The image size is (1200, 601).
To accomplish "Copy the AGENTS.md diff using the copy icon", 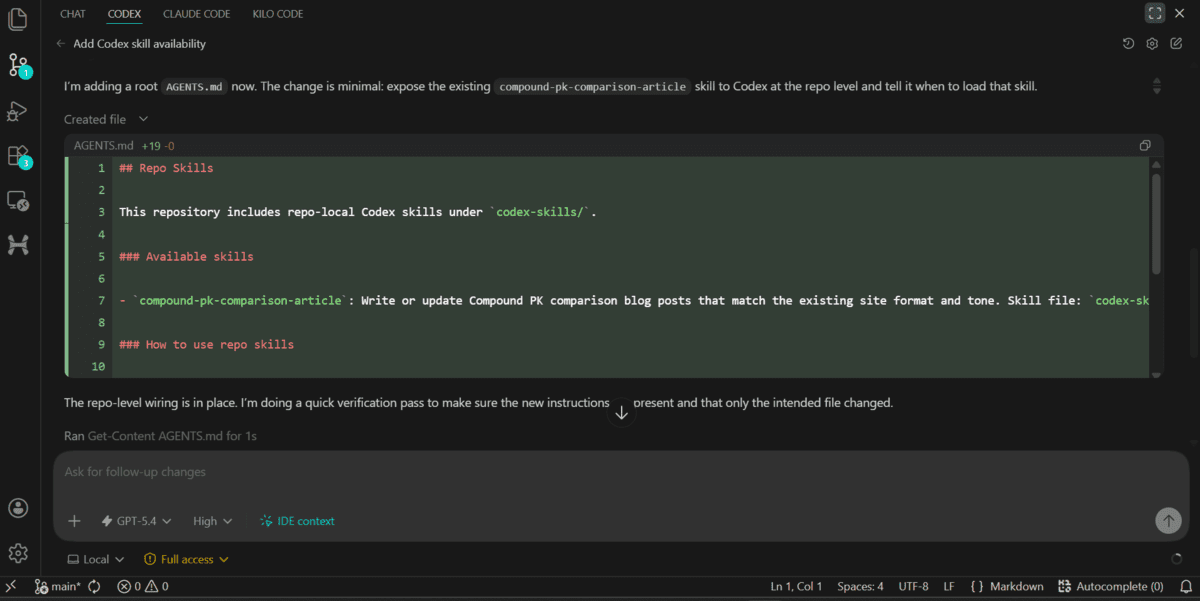I will click(1145, 145).
